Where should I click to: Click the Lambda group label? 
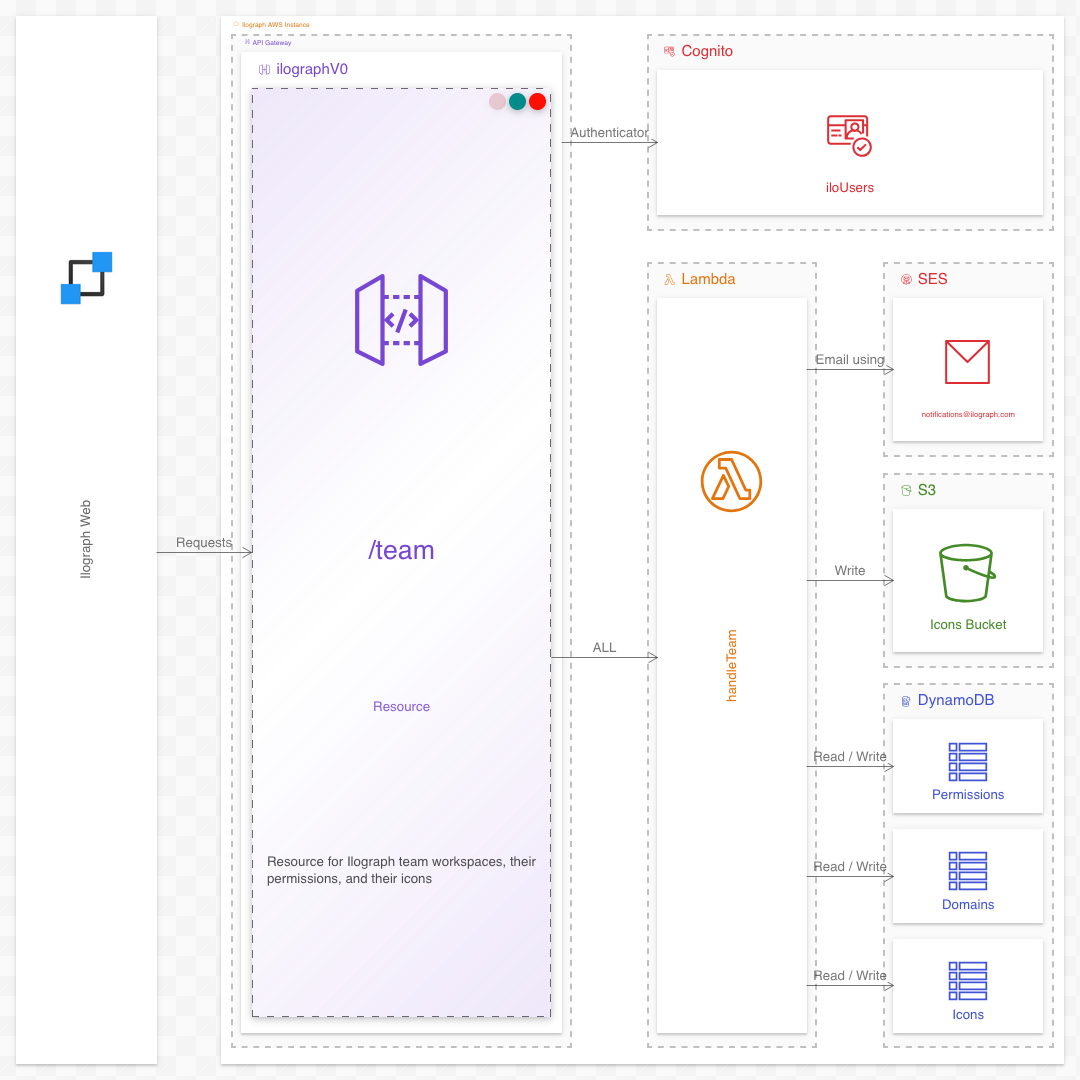(708, 279)
